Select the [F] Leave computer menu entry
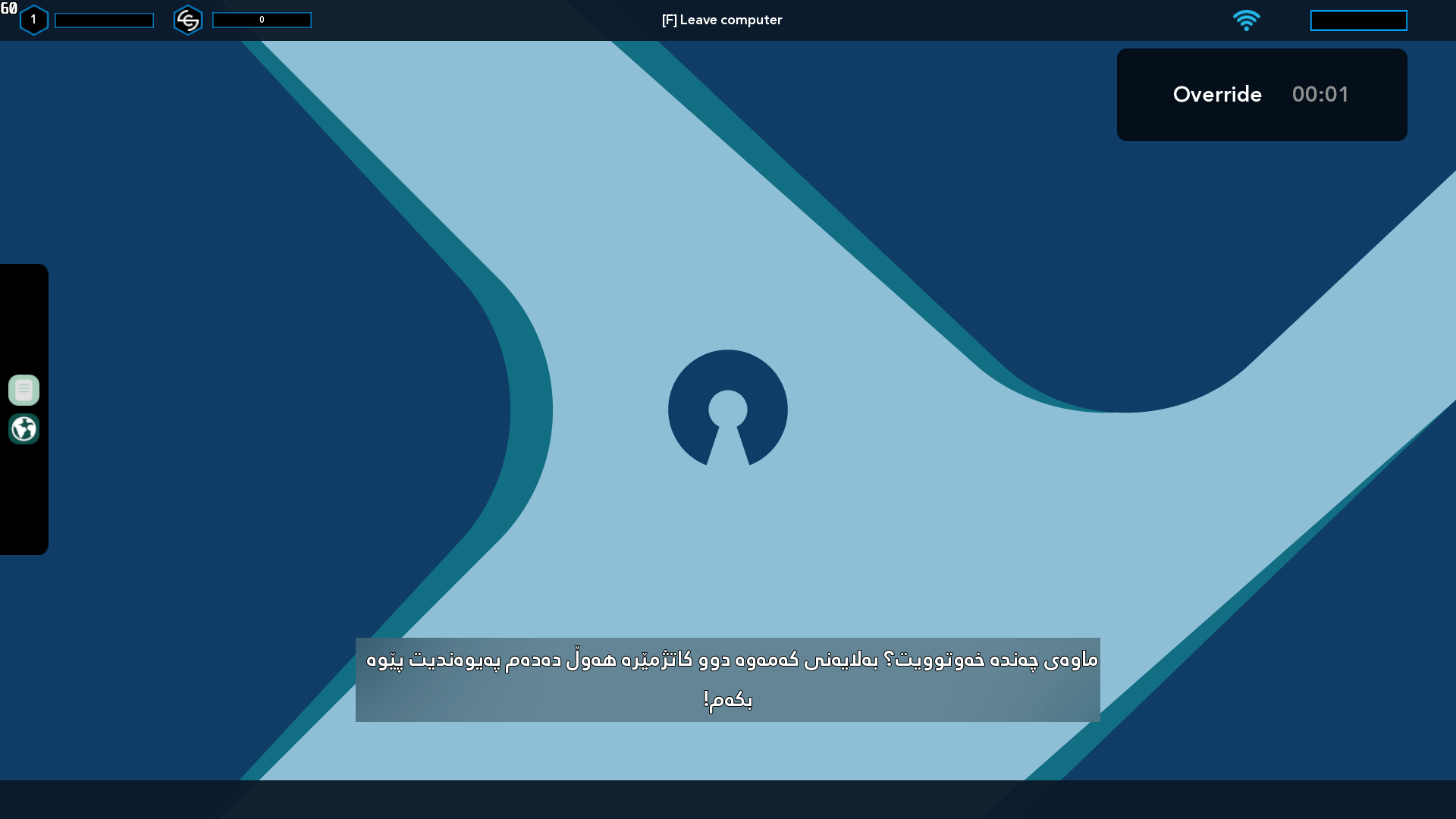Viewport: 1456px width, 819px height. pyautogui.click(x=721, y=20)
